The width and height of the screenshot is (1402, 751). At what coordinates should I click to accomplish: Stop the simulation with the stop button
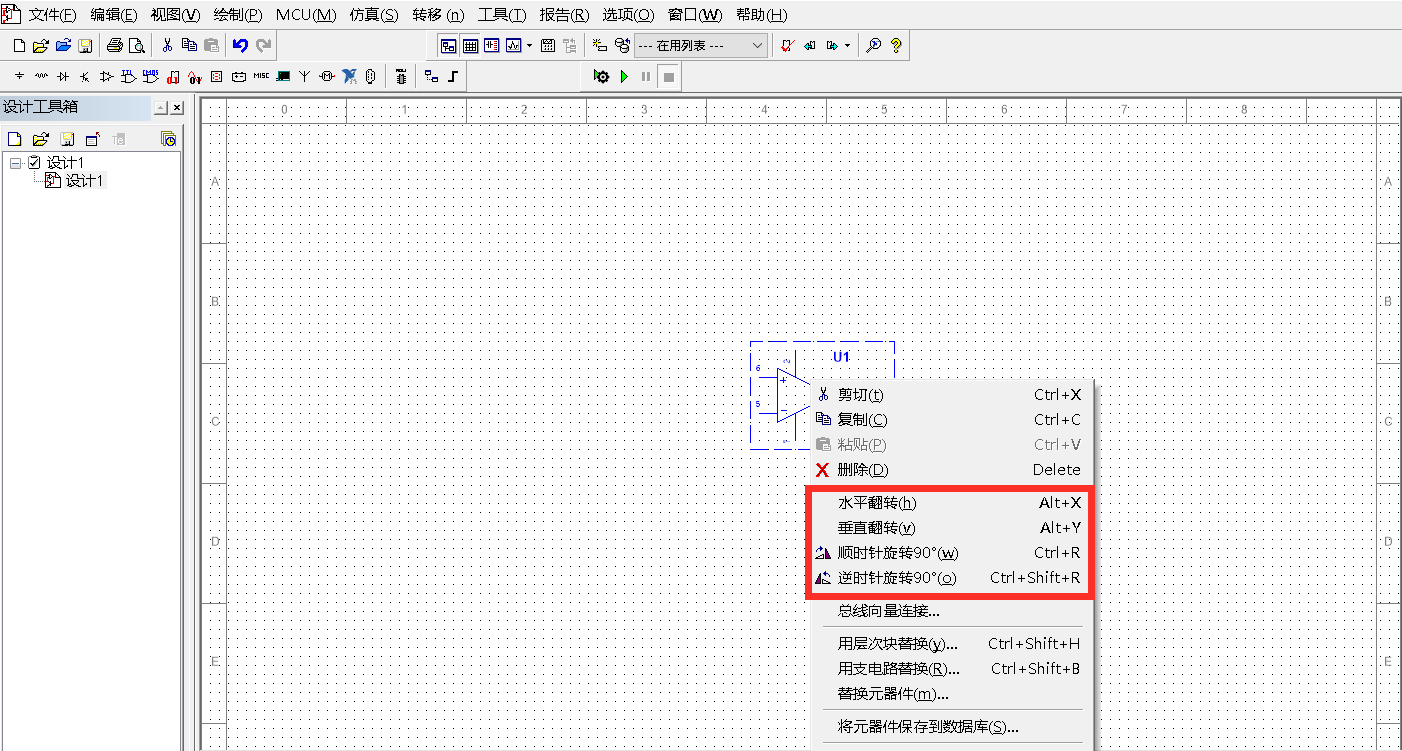(668, 76)
